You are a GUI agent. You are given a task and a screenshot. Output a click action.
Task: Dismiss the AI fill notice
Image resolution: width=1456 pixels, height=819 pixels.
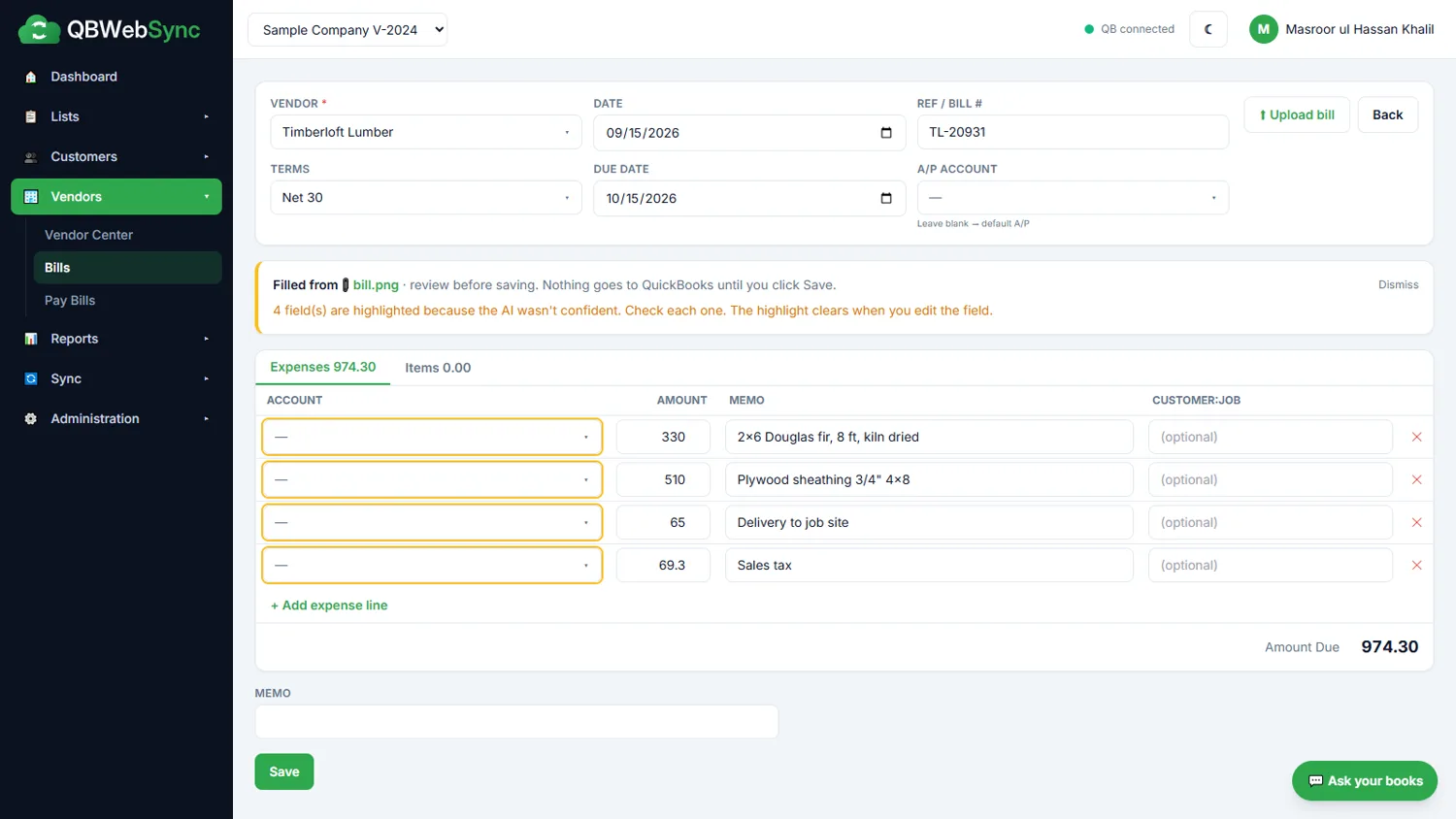point(1399,284)
